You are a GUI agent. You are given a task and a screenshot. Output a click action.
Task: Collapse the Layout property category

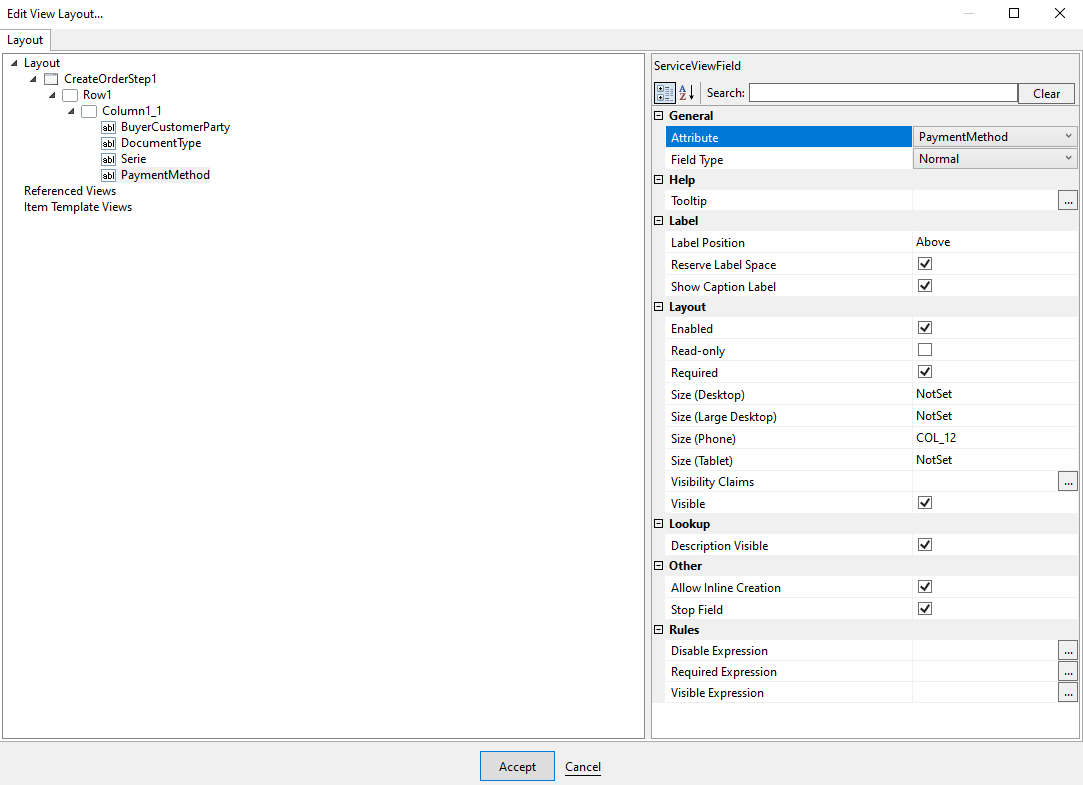659,307
